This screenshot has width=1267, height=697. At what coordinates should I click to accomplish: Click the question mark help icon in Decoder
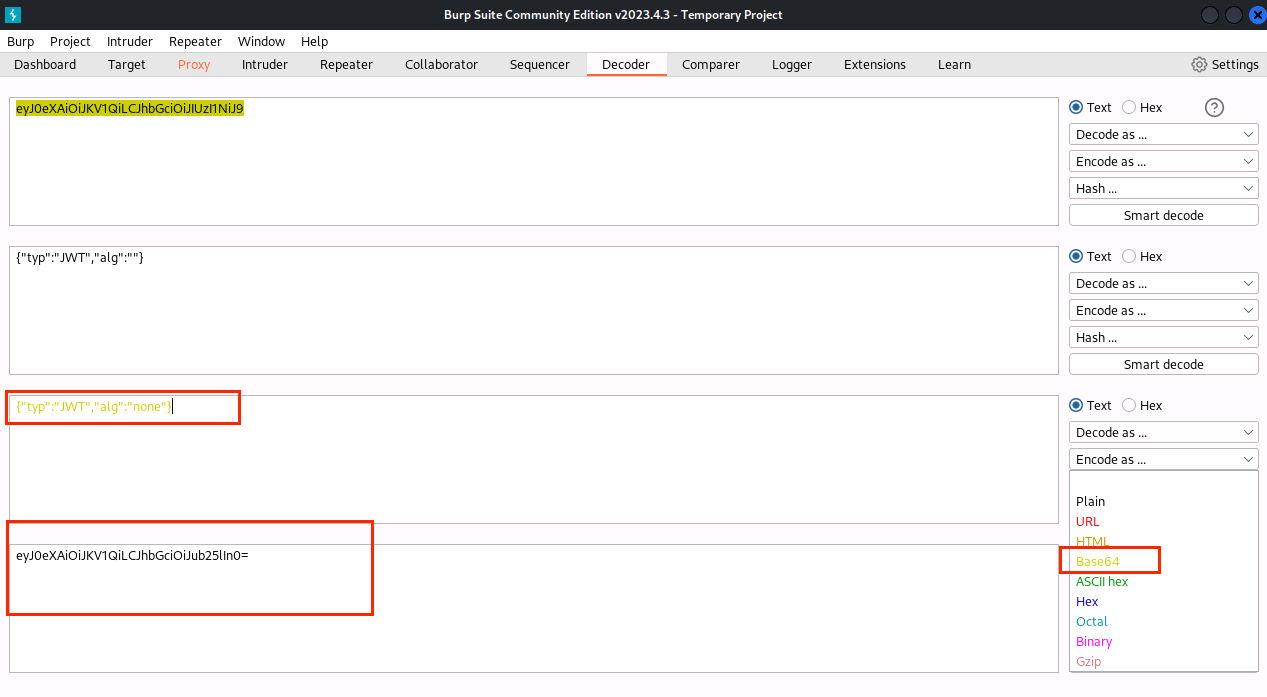1214,108
